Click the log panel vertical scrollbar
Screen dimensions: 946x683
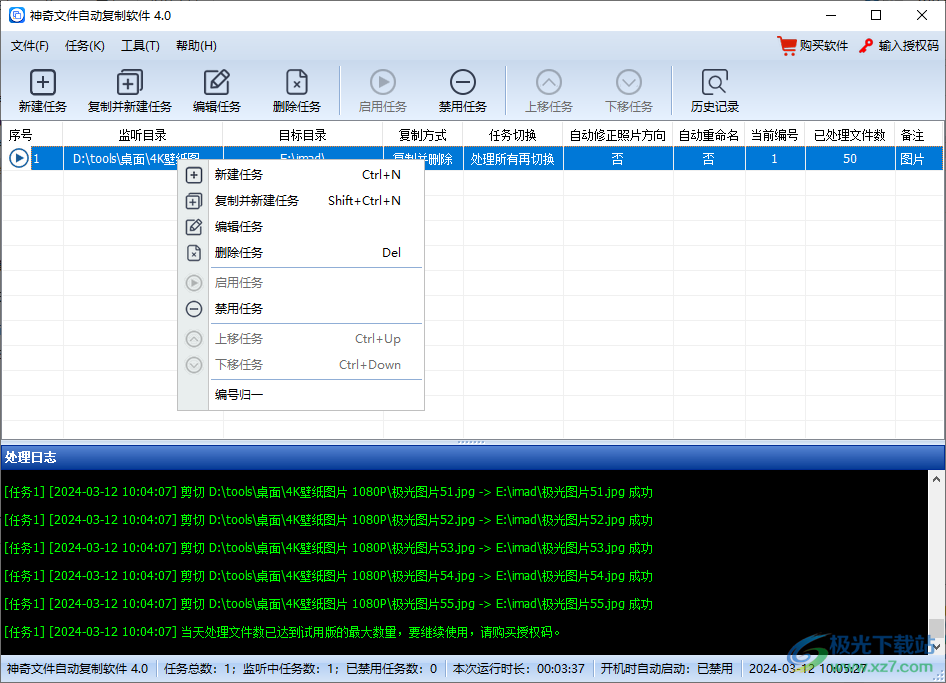pos(936,560)
